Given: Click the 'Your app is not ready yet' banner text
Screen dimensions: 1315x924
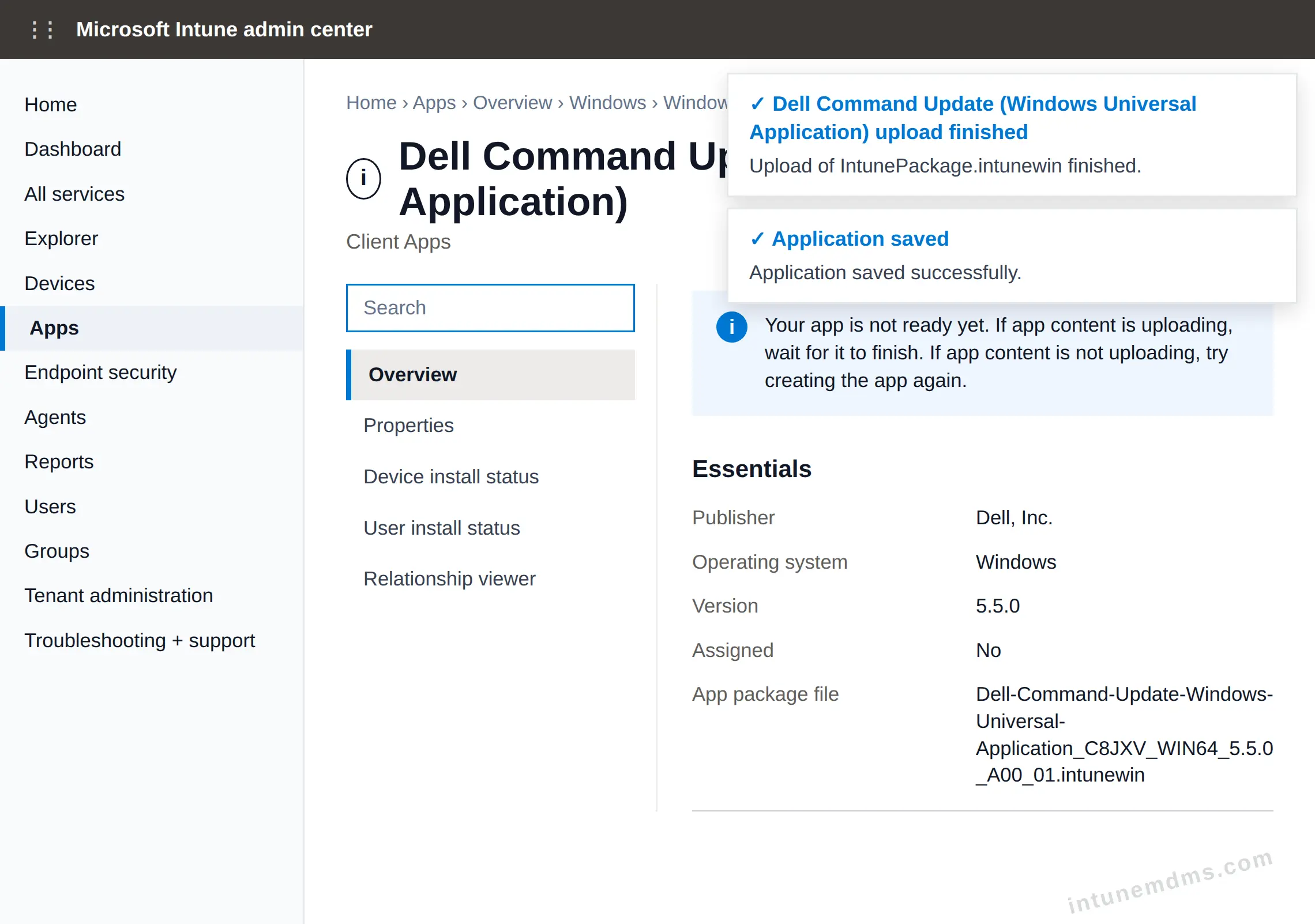Looking at the screenshot, I should tap(998, 353).
